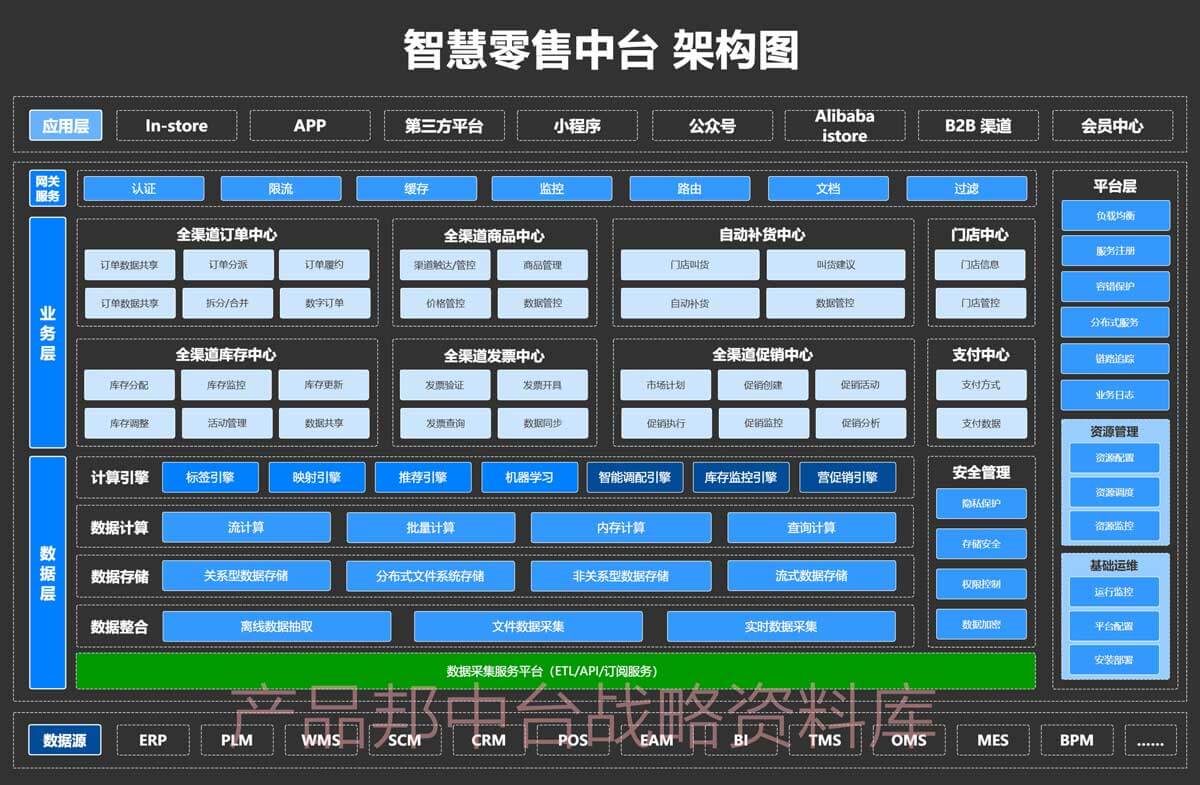
Task: Click the Alibaba istore box
Action: click(x=844, y=126)
